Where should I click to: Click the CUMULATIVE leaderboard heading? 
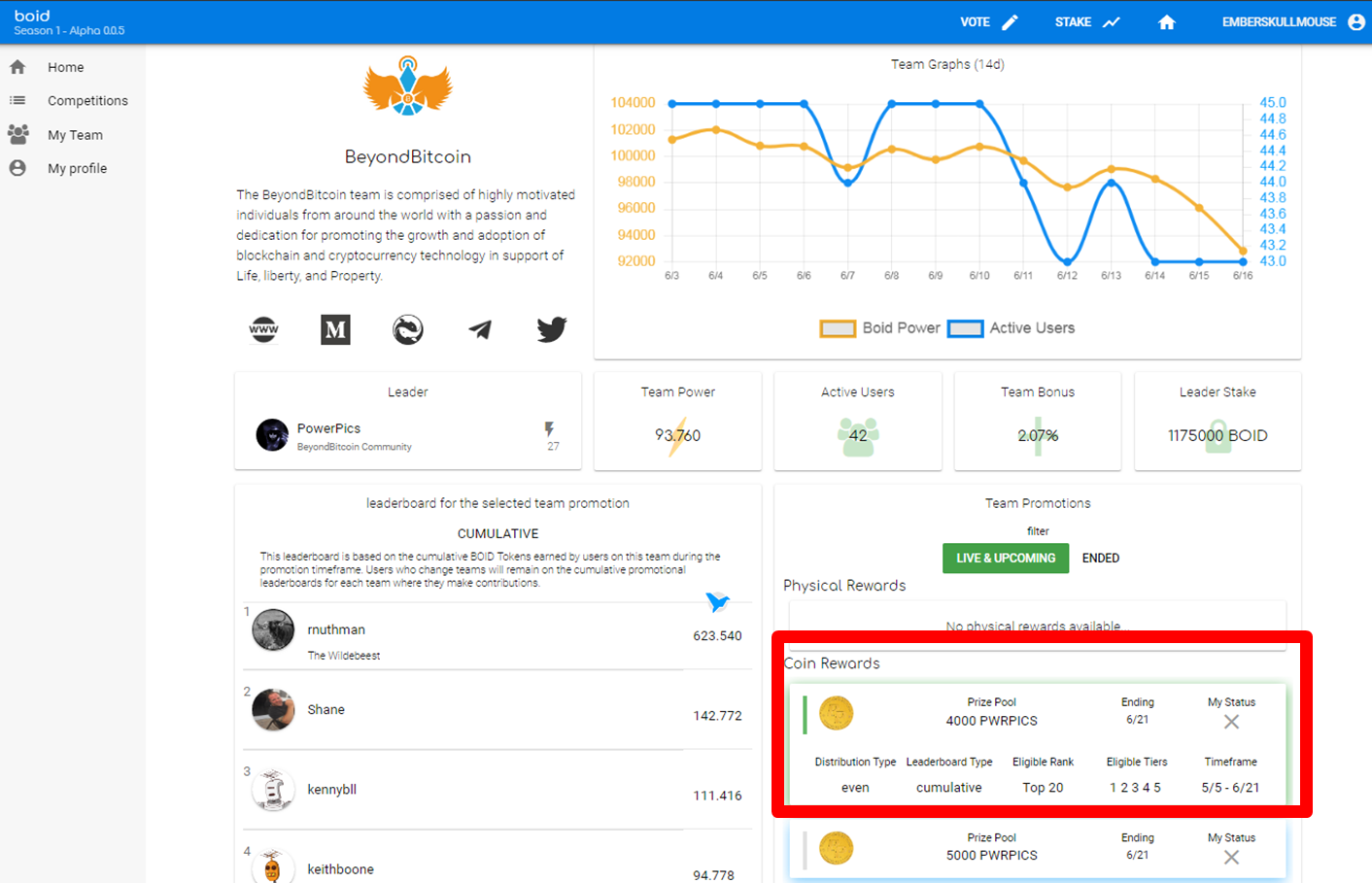click(497, 533)
